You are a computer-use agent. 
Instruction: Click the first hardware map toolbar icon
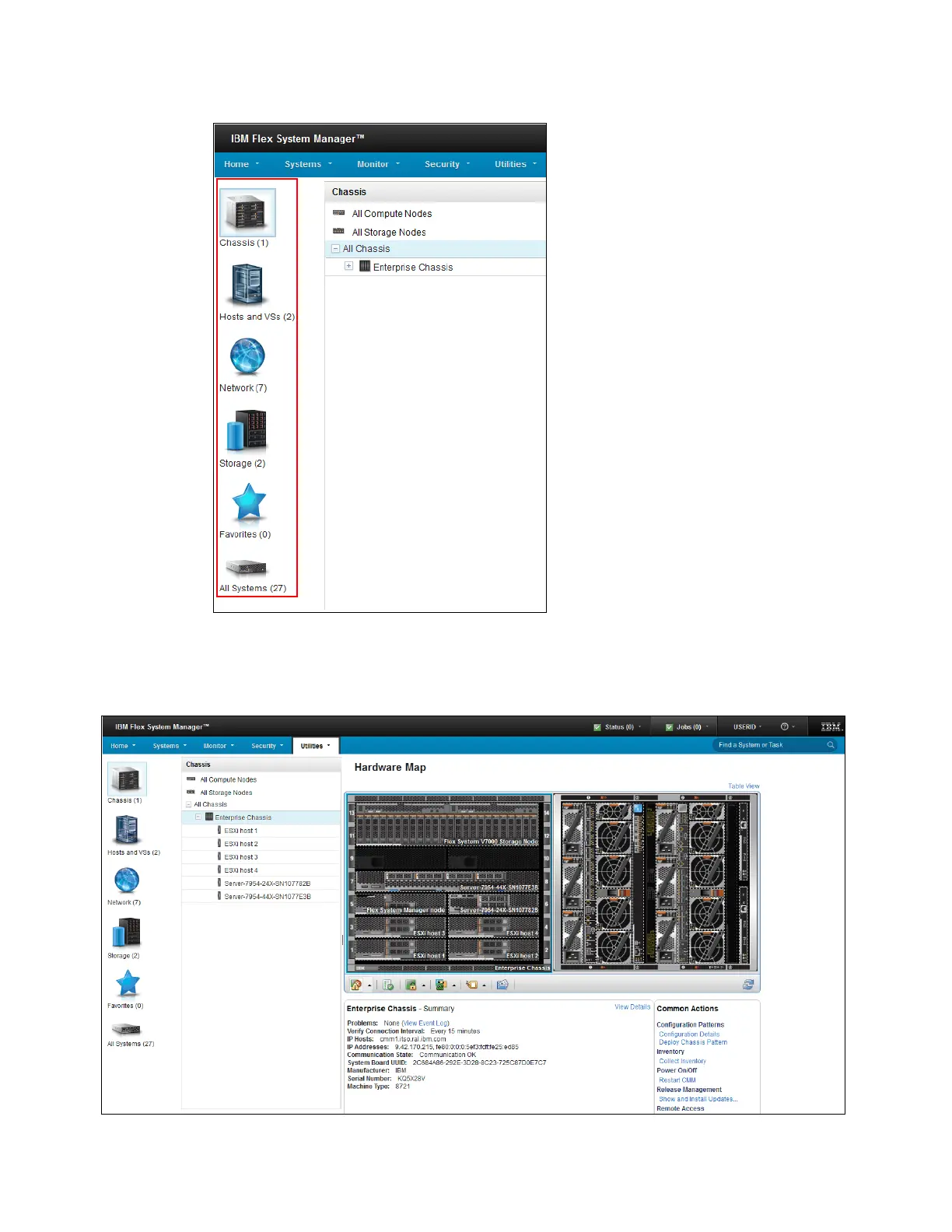point(356,985)
